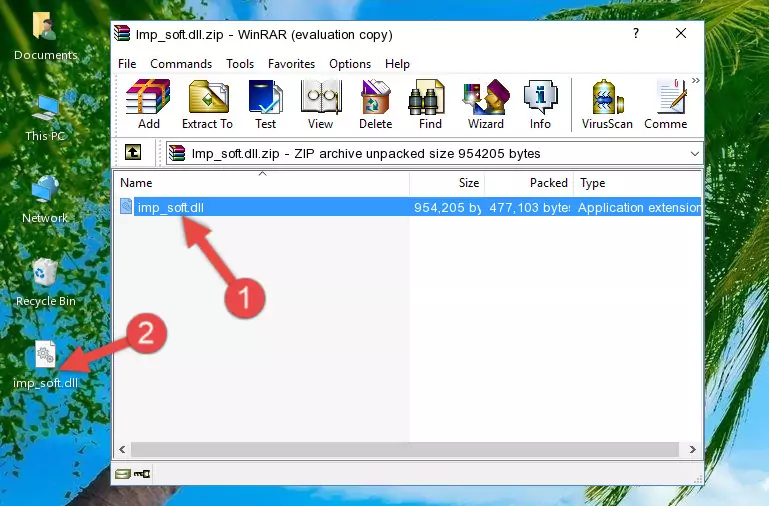Screen dimensions: 769x506
Task: Sort by the Packed column header
Action: [x=529, y=183]
